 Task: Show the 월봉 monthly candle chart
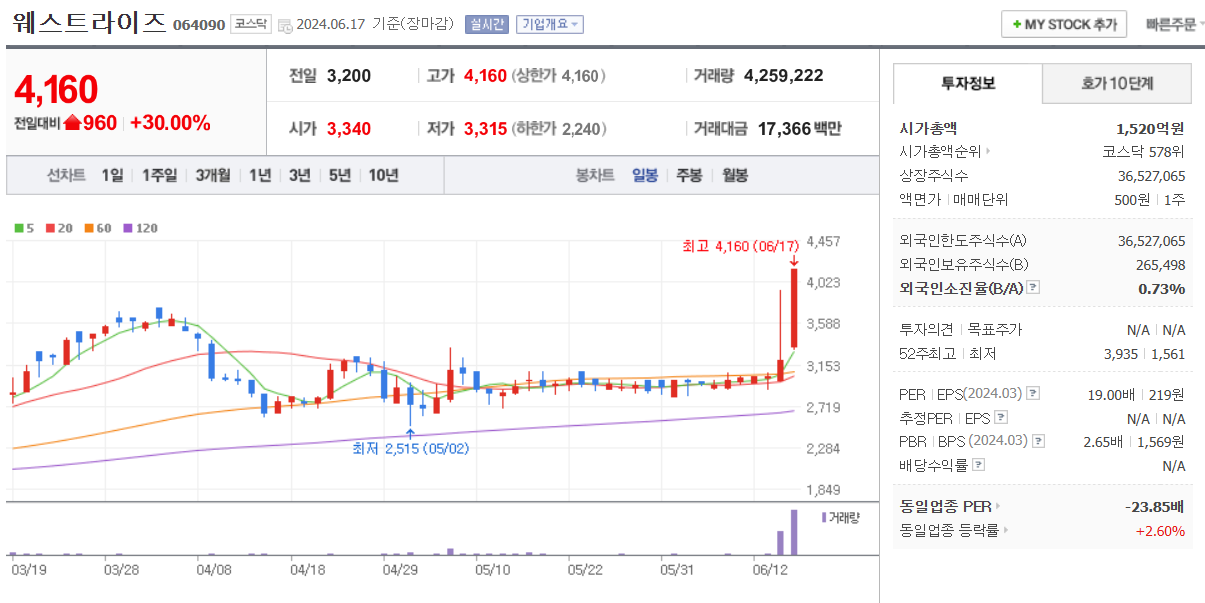(x=735, y=175)
